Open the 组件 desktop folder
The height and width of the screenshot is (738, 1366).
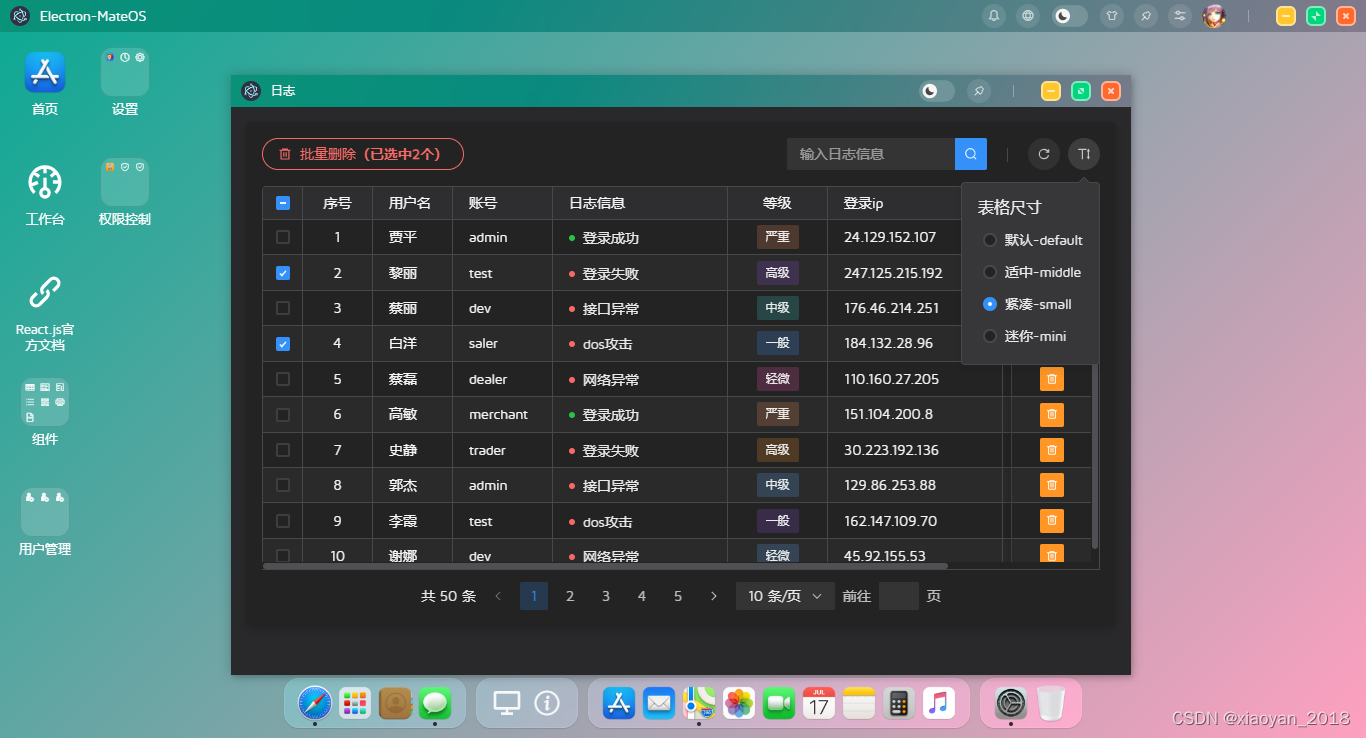[x=45, y=402]
